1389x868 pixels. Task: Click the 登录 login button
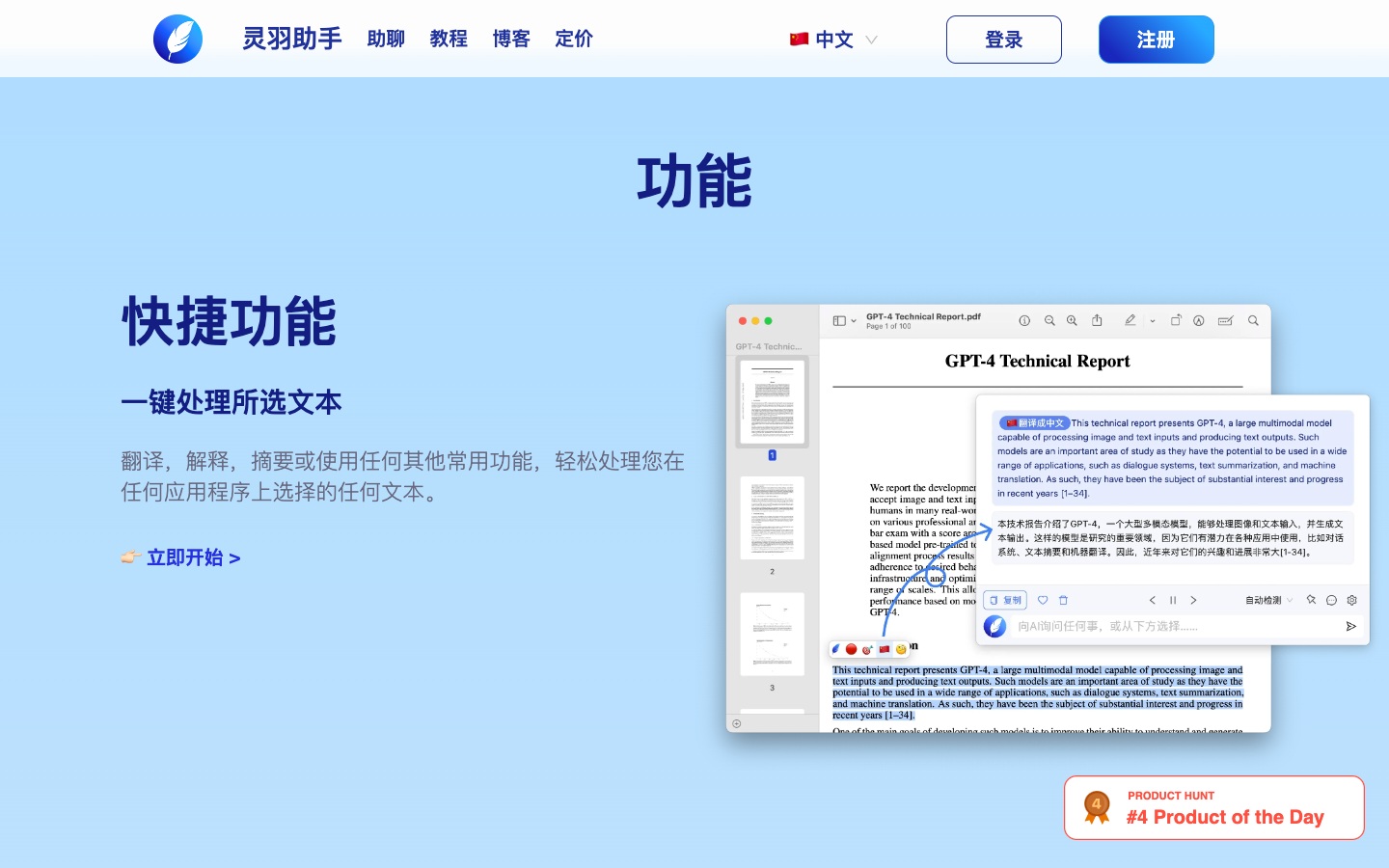coord(1004,40)
